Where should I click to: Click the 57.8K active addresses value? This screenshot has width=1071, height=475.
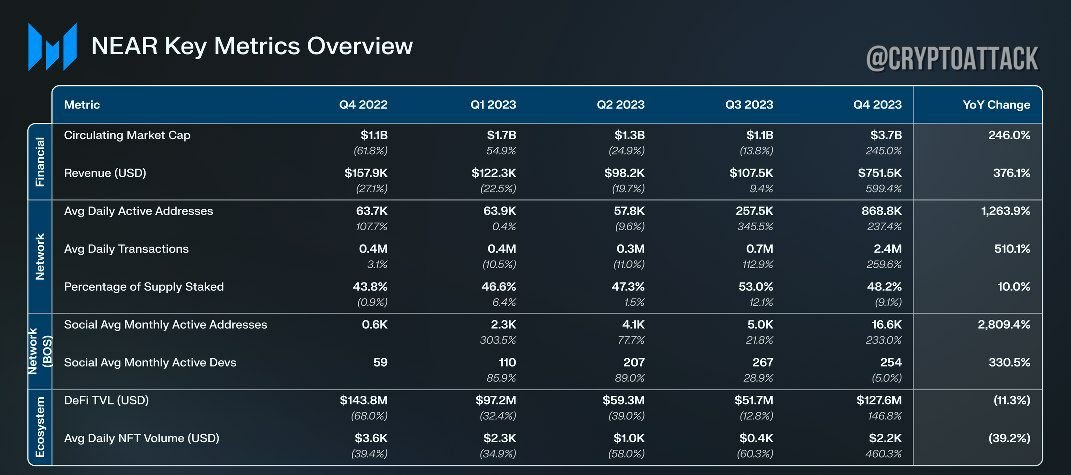point(628,211)
